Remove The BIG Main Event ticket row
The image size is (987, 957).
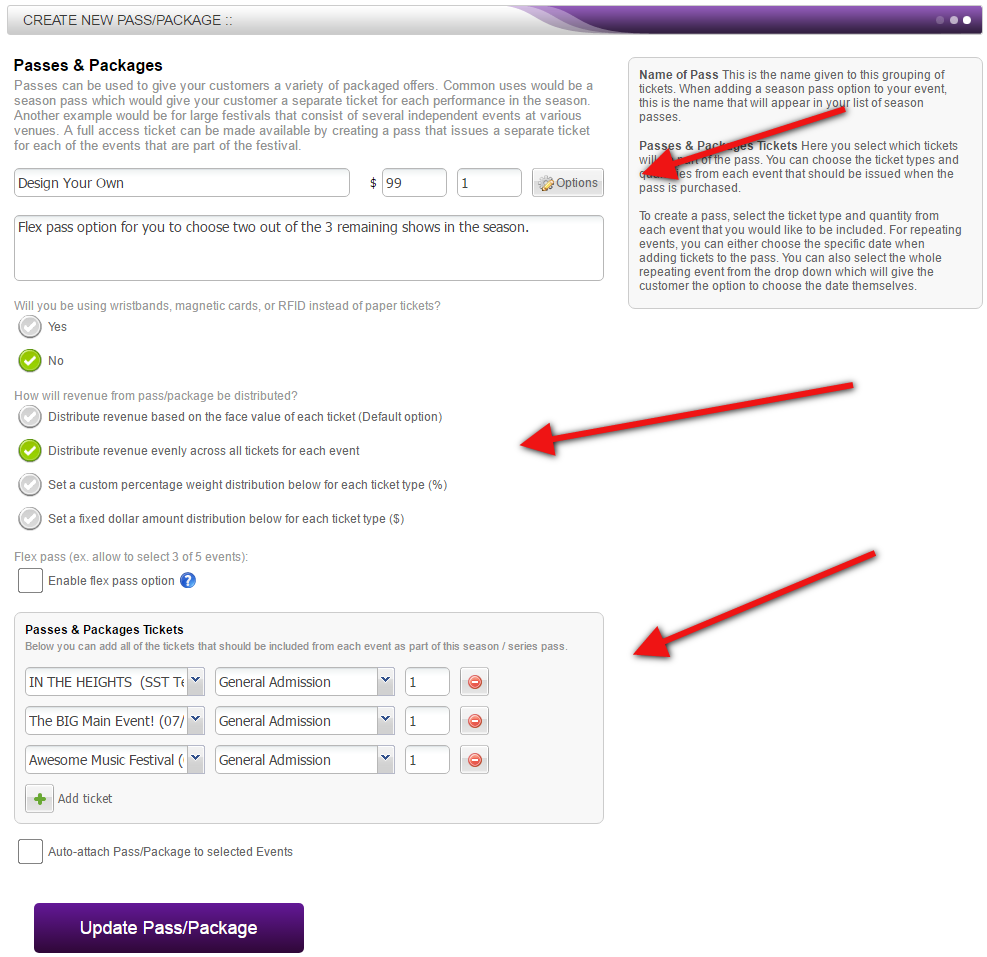[x=473, y=720]
